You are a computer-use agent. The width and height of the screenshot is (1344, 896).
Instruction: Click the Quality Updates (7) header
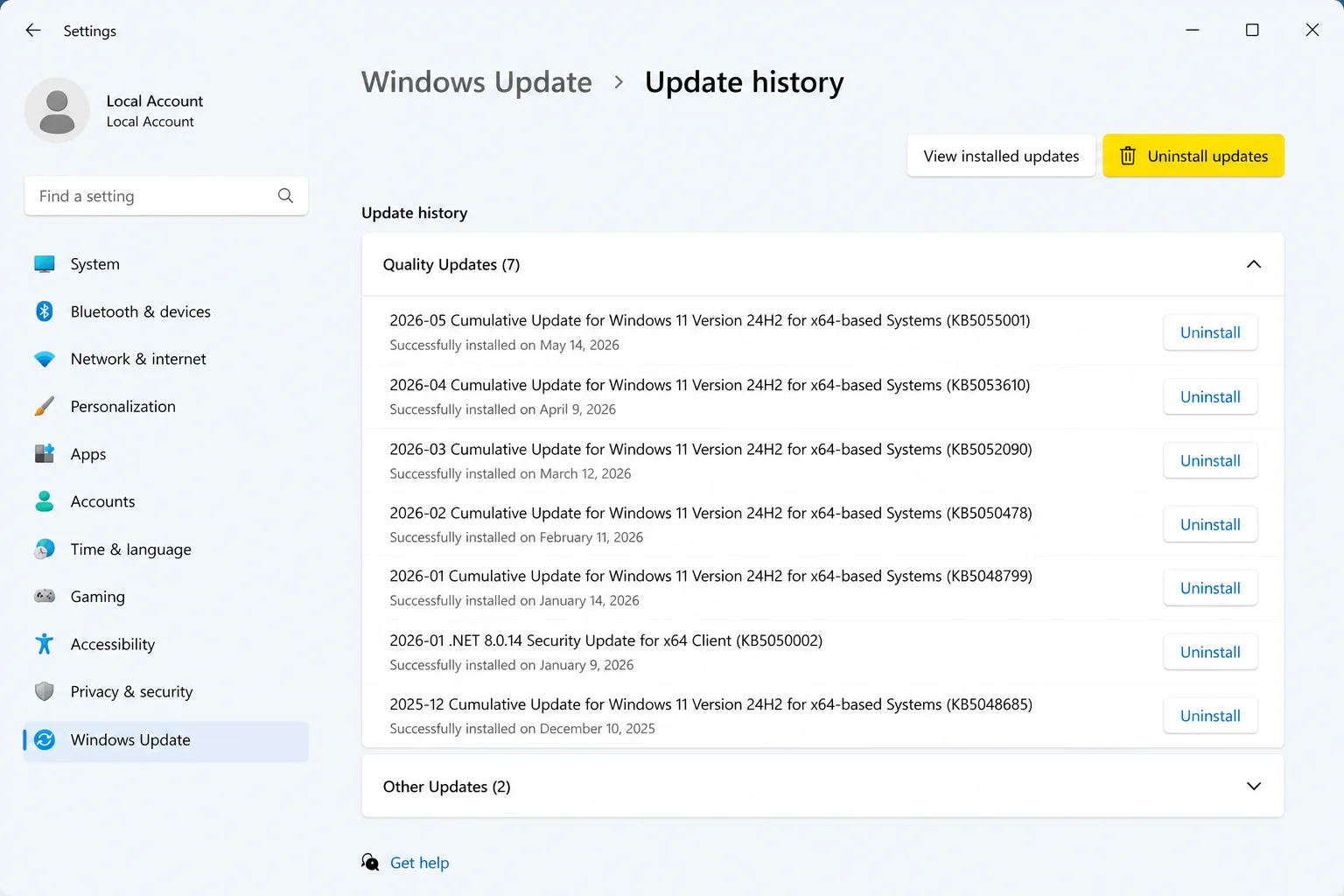[822, 264]
